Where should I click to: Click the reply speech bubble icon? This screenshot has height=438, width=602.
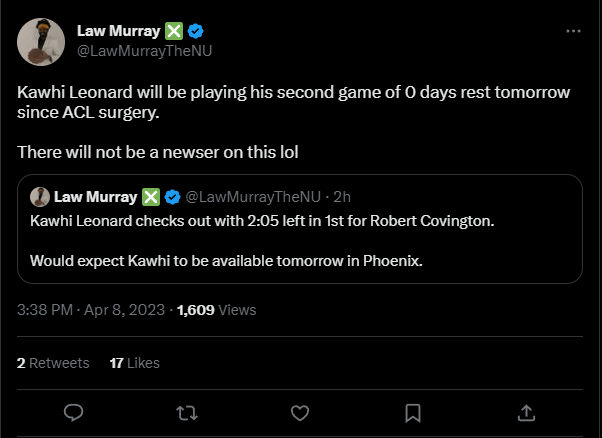coord(73,412)
